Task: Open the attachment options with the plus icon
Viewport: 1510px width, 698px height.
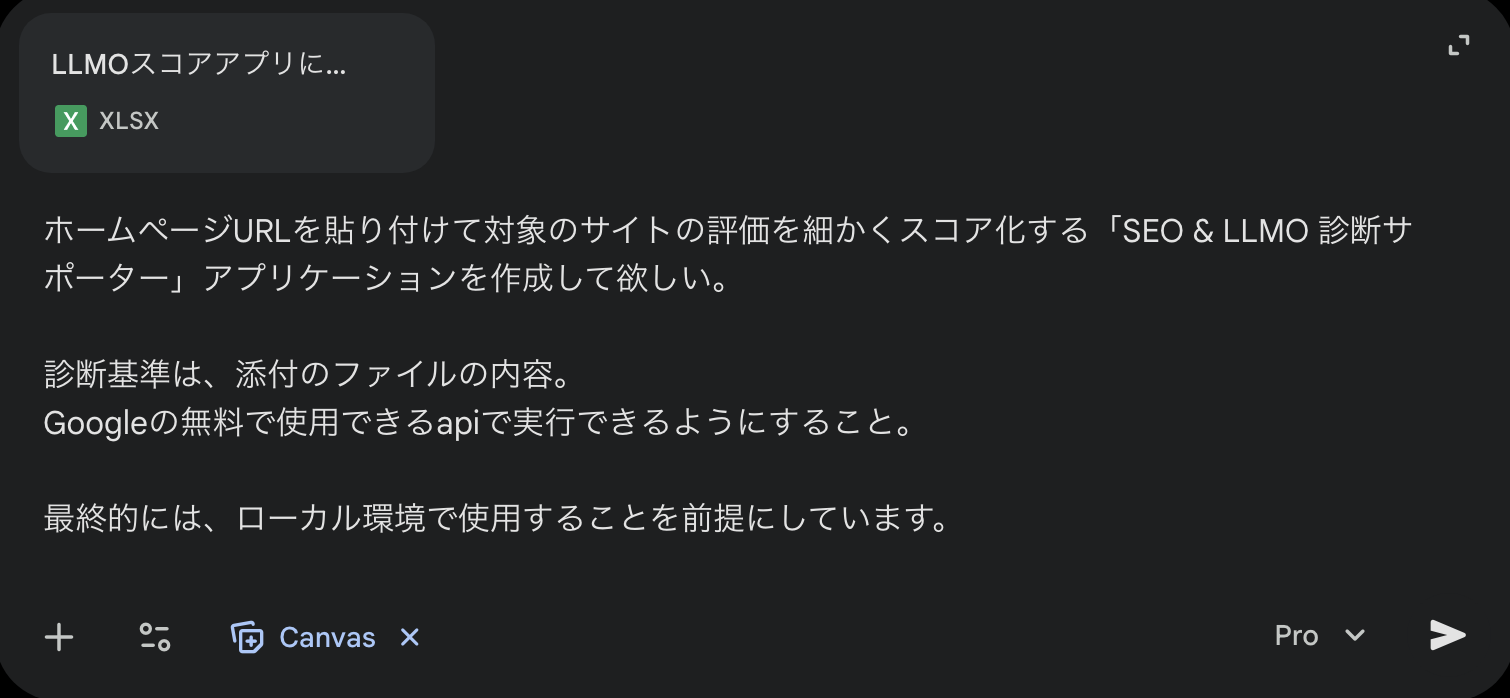Action: click(x=59, y=636)
